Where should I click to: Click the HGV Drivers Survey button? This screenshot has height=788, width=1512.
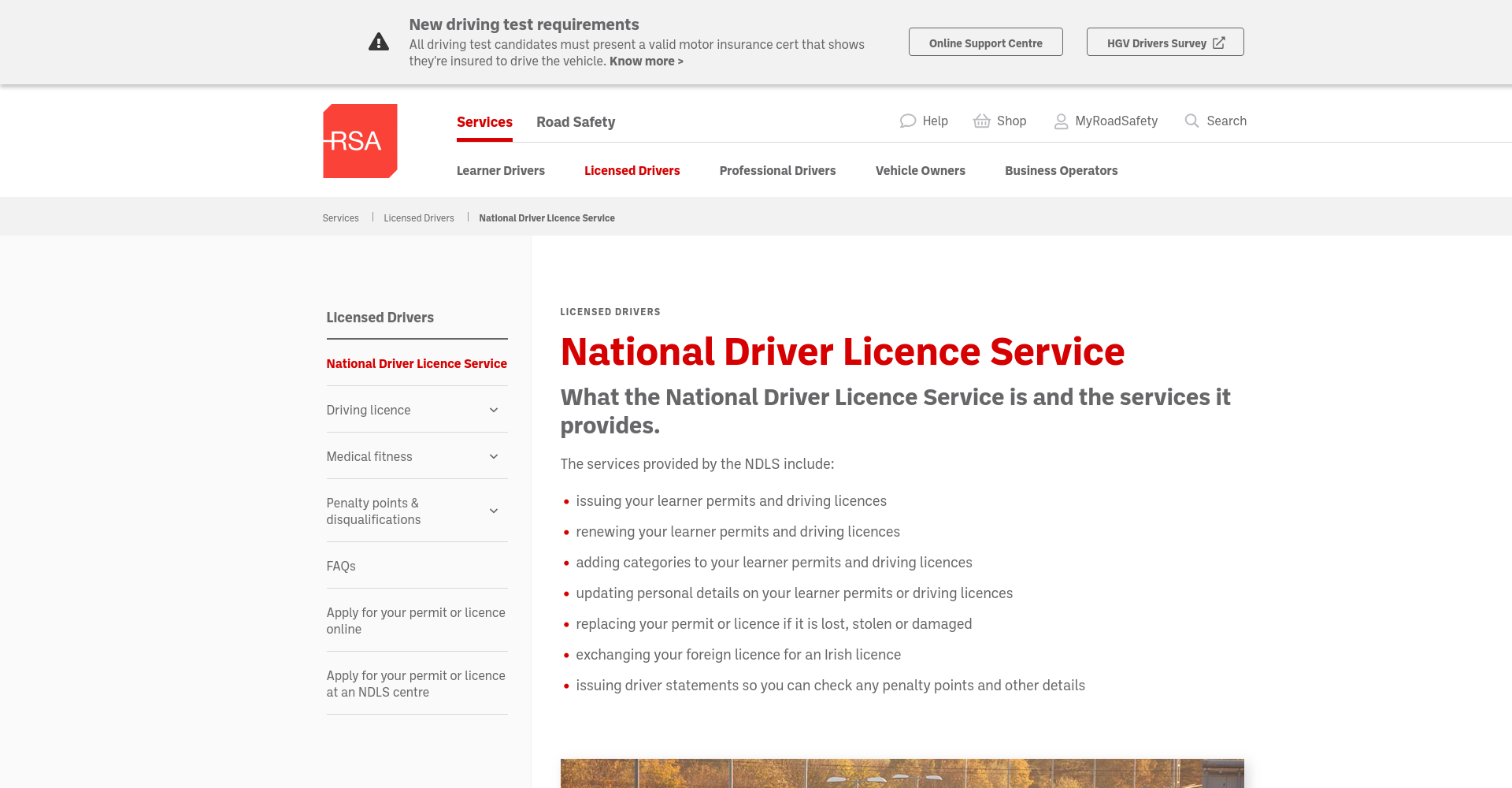click(1165, 42)
